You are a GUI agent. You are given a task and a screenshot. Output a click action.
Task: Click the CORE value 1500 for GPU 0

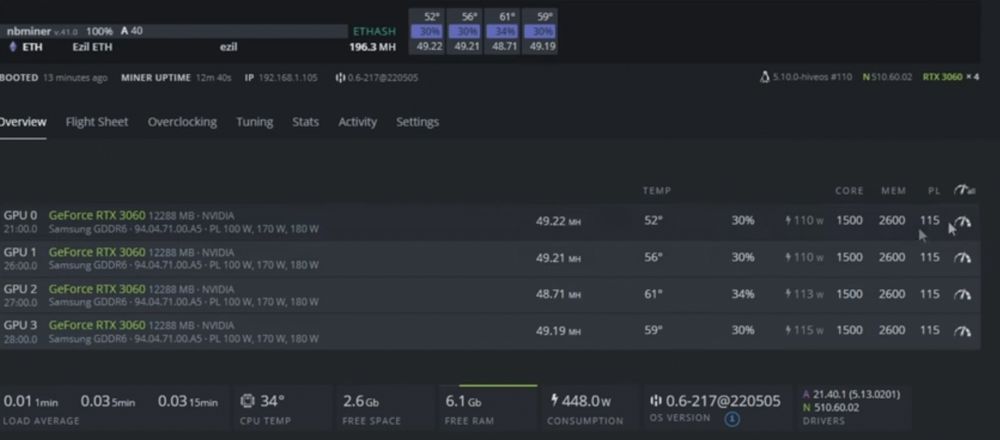click(x=849, y=221)
